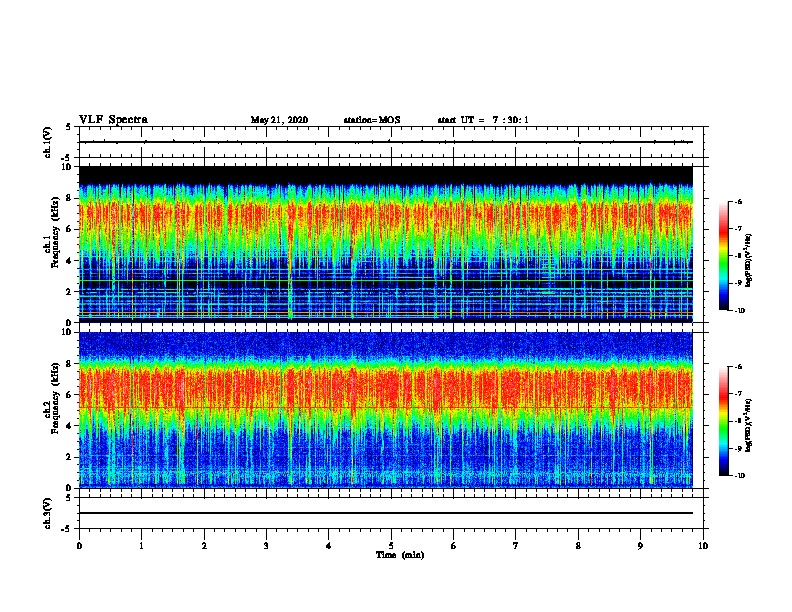The image size is (792, 612).
Task: Click the '2' kHz tick on ch.1 axis
Action: 70,292
